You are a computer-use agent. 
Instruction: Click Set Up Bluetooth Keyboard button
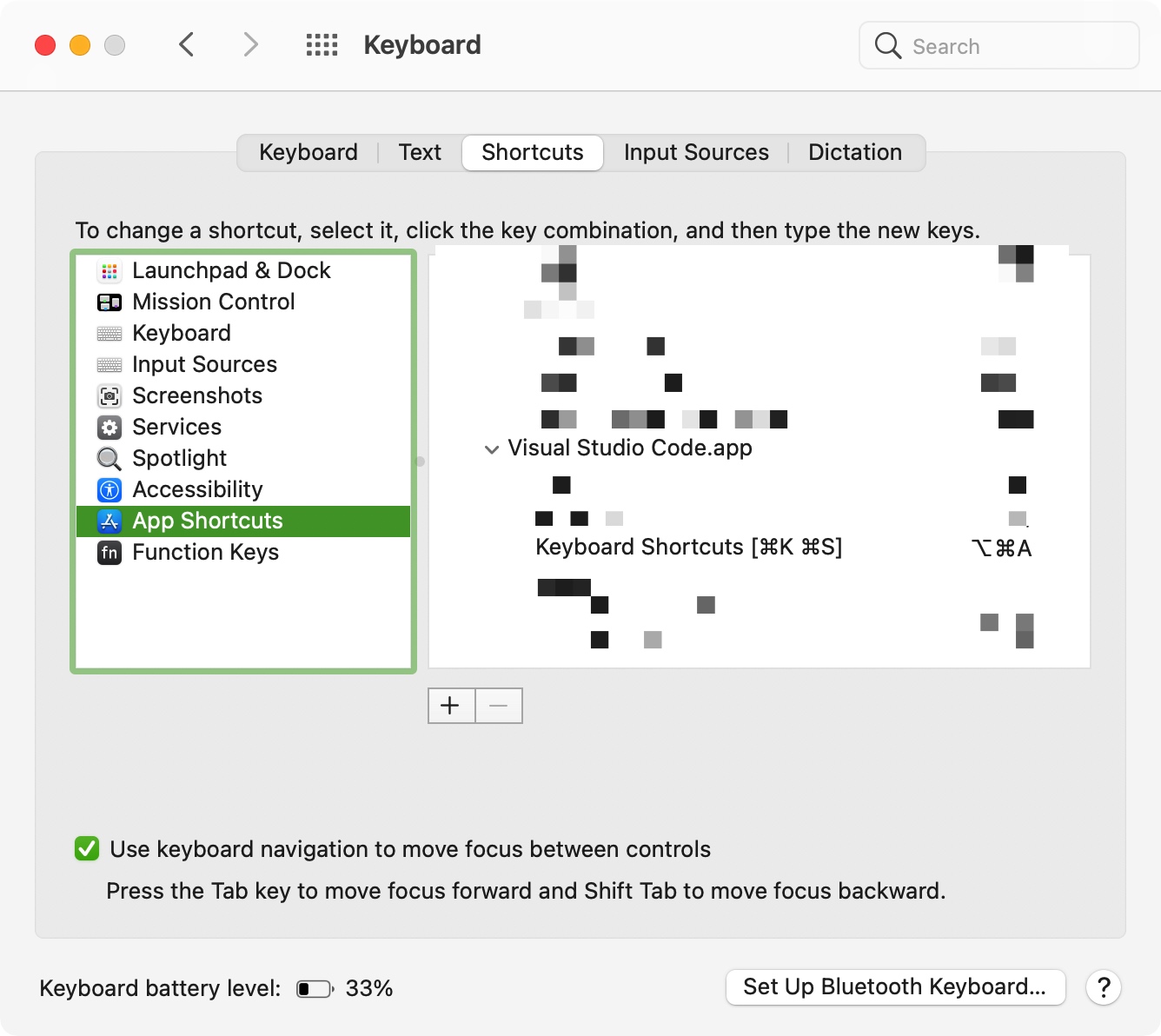895,987
